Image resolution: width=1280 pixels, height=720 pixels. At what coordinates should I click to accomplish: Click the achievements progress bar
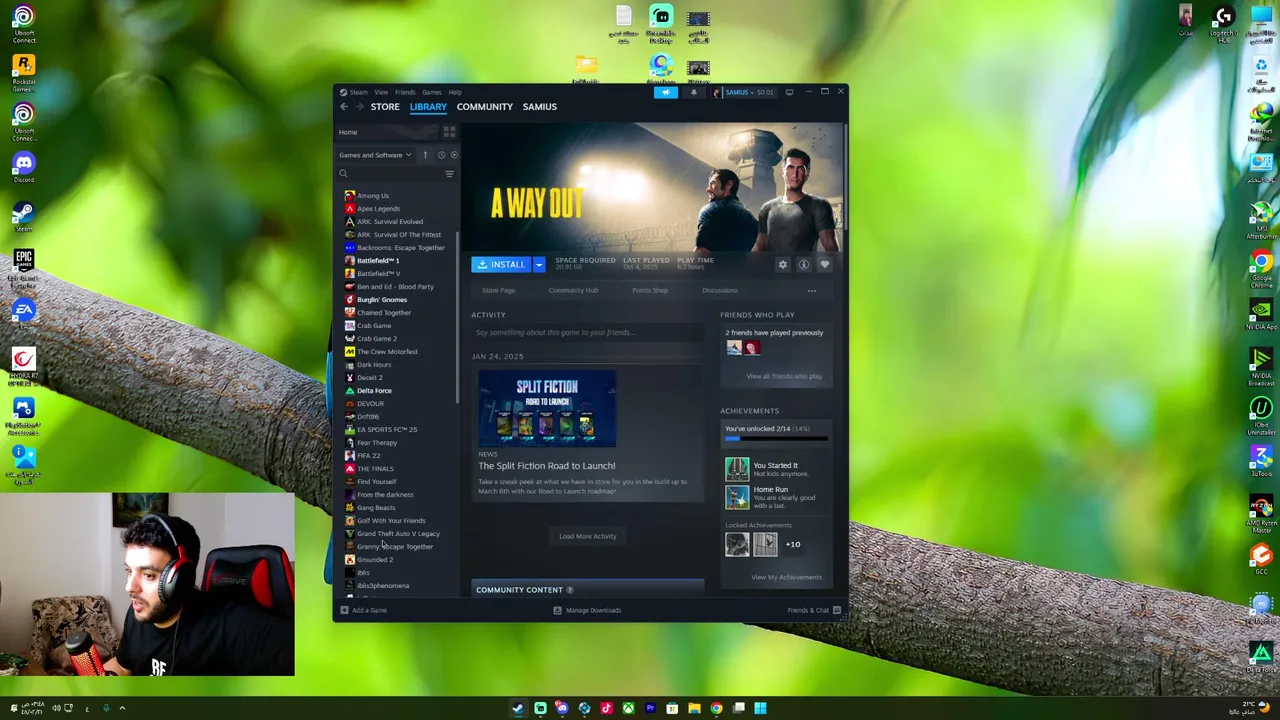(x=777, y=439)
